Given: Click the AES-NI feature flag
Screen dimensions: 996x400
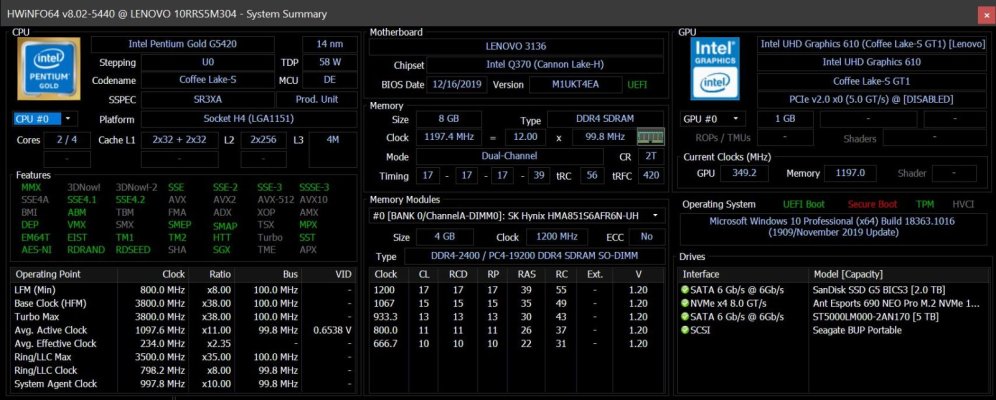Looking at the screenshot, I should 36,250.
